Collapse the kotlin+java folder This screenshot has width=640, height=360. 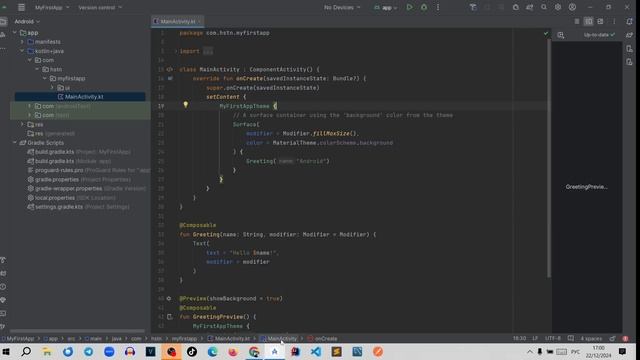22,51
